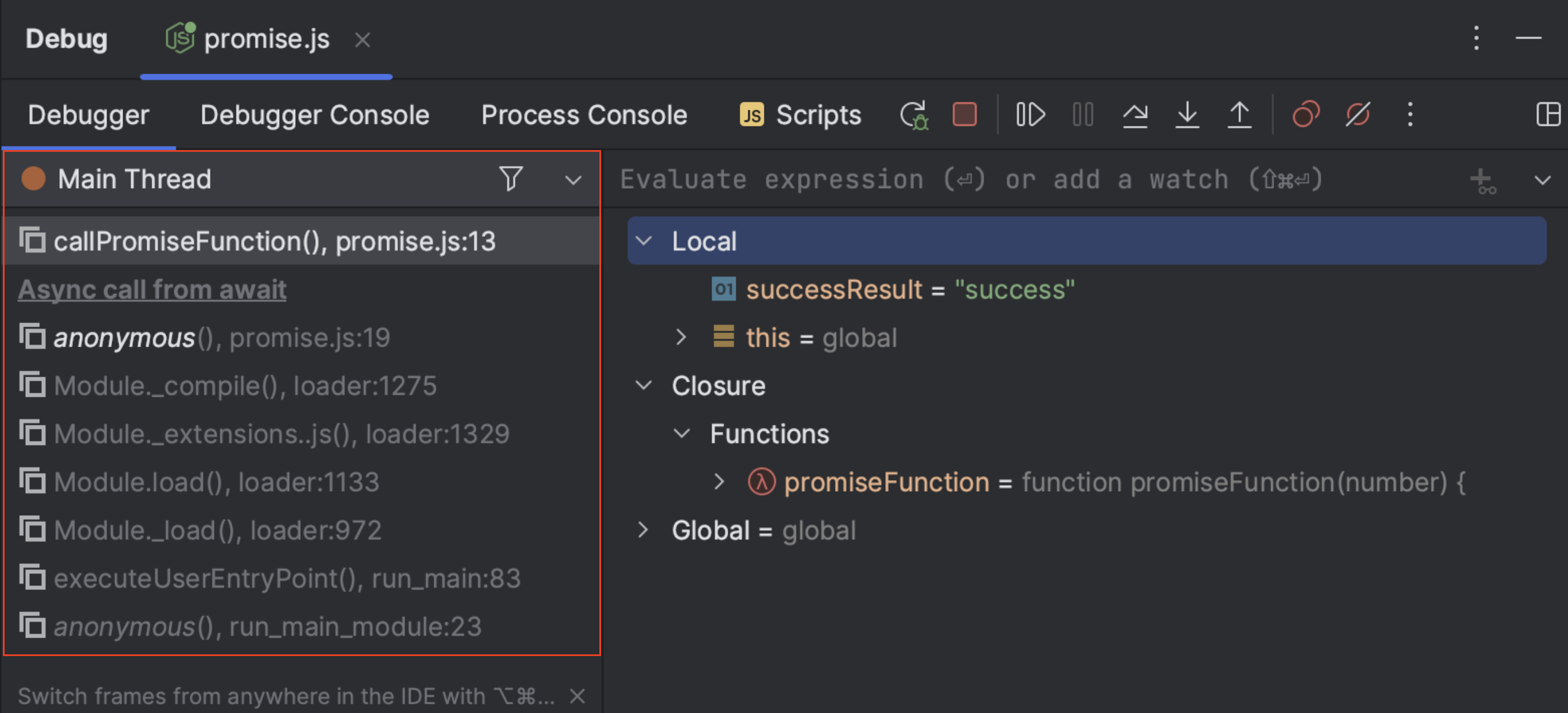Select Module._load(), loader:972 frame

(302, 530)
